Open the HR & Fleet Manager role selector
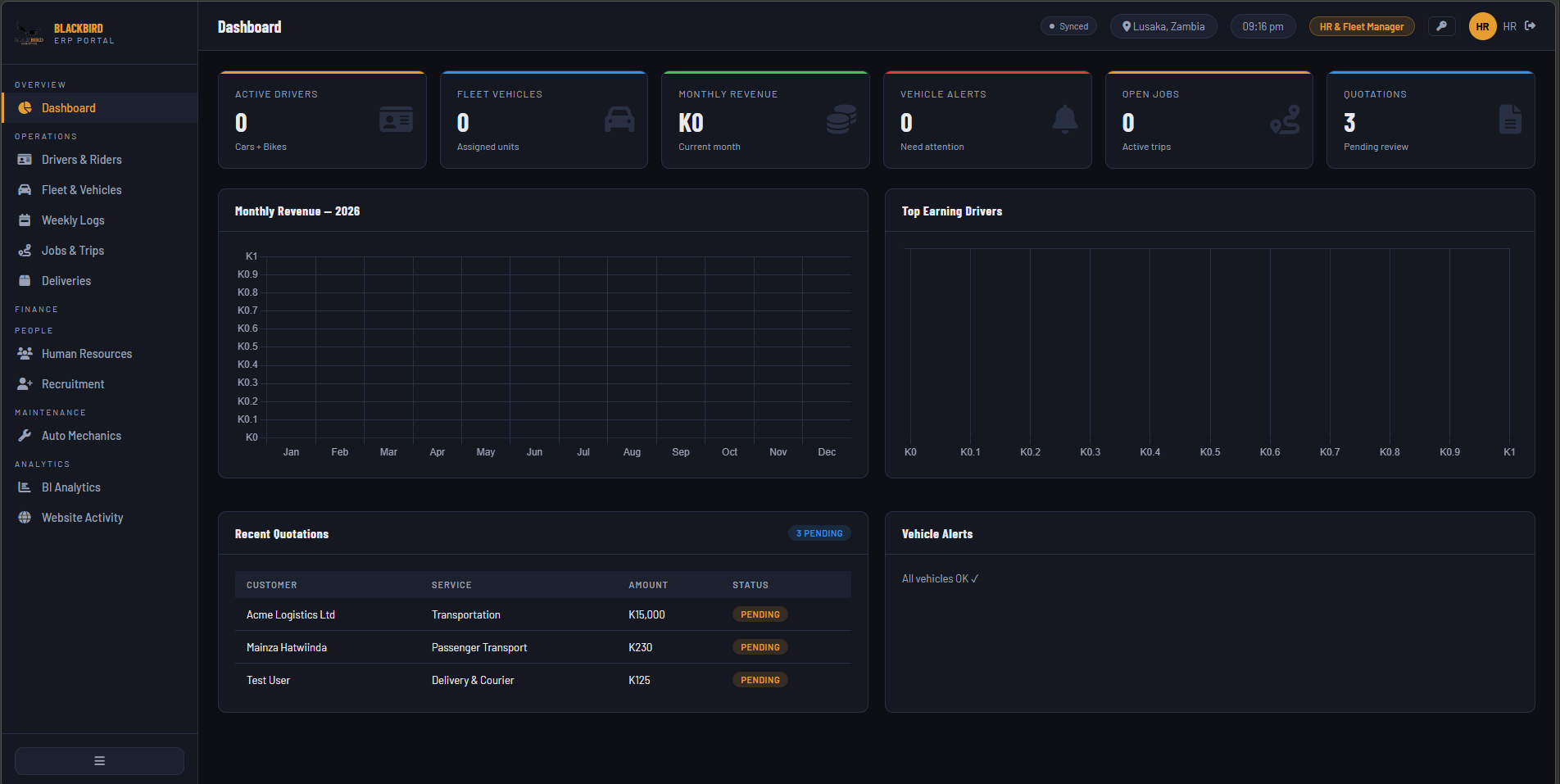Viewport: 1560px width, 784px height. coord(1362,25)
